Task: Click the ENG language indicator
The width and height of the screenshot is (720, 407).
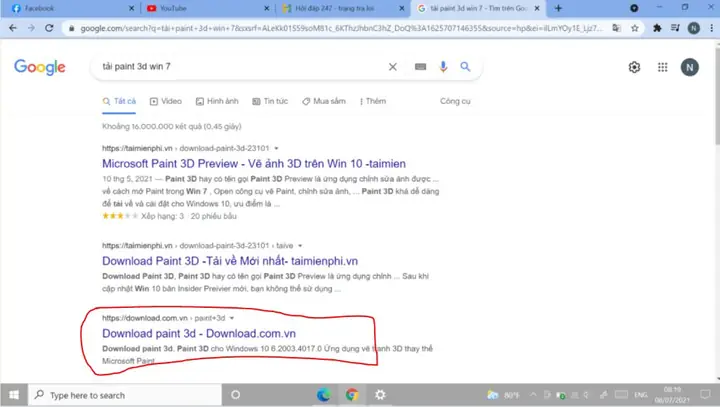Action: click(x=641, y=395)
